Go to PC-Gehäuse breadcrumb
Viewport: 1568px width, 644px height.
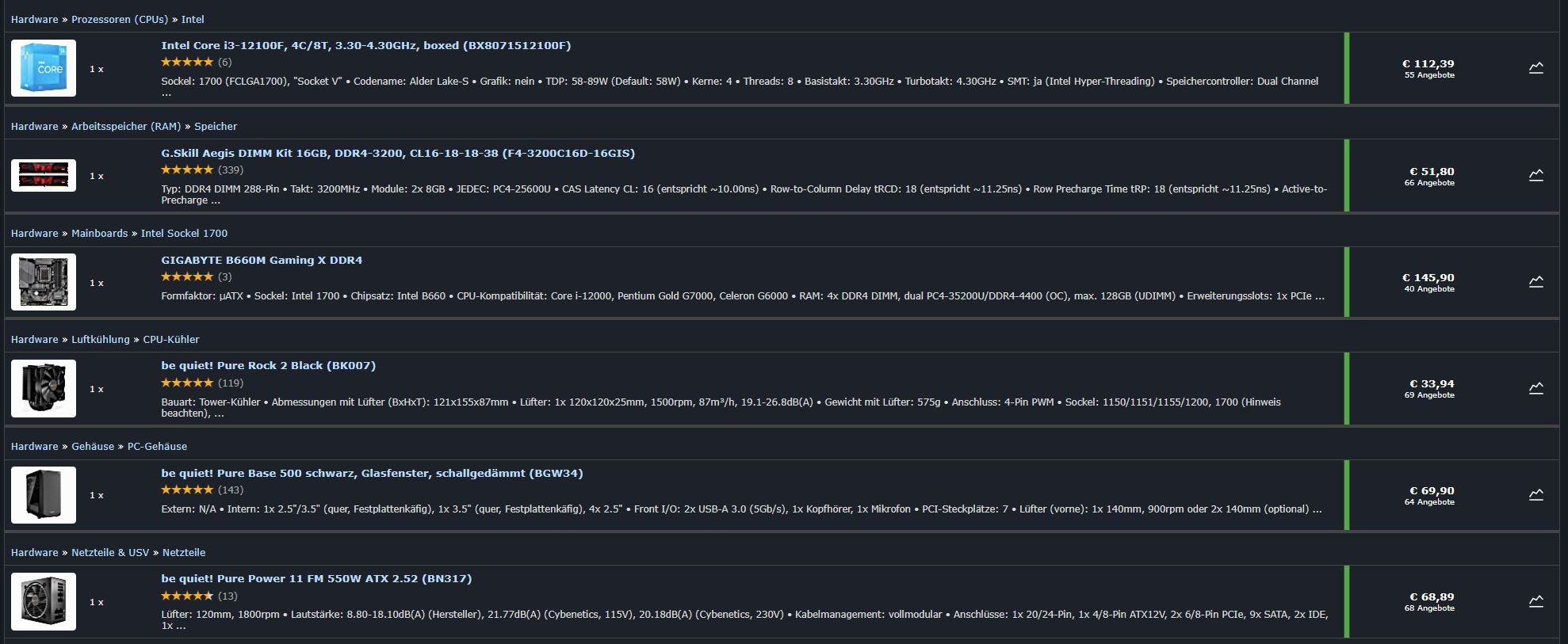[157, 446]
